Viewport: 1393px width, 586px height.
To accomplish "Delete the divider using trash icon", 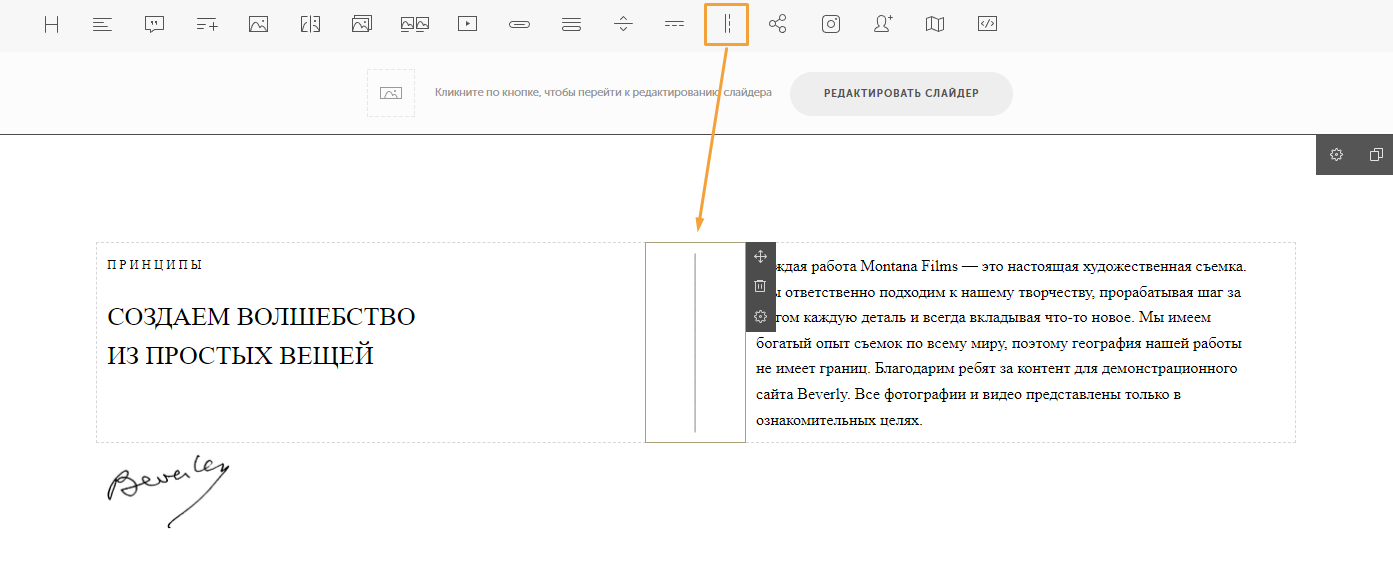I will click(760, 286).
